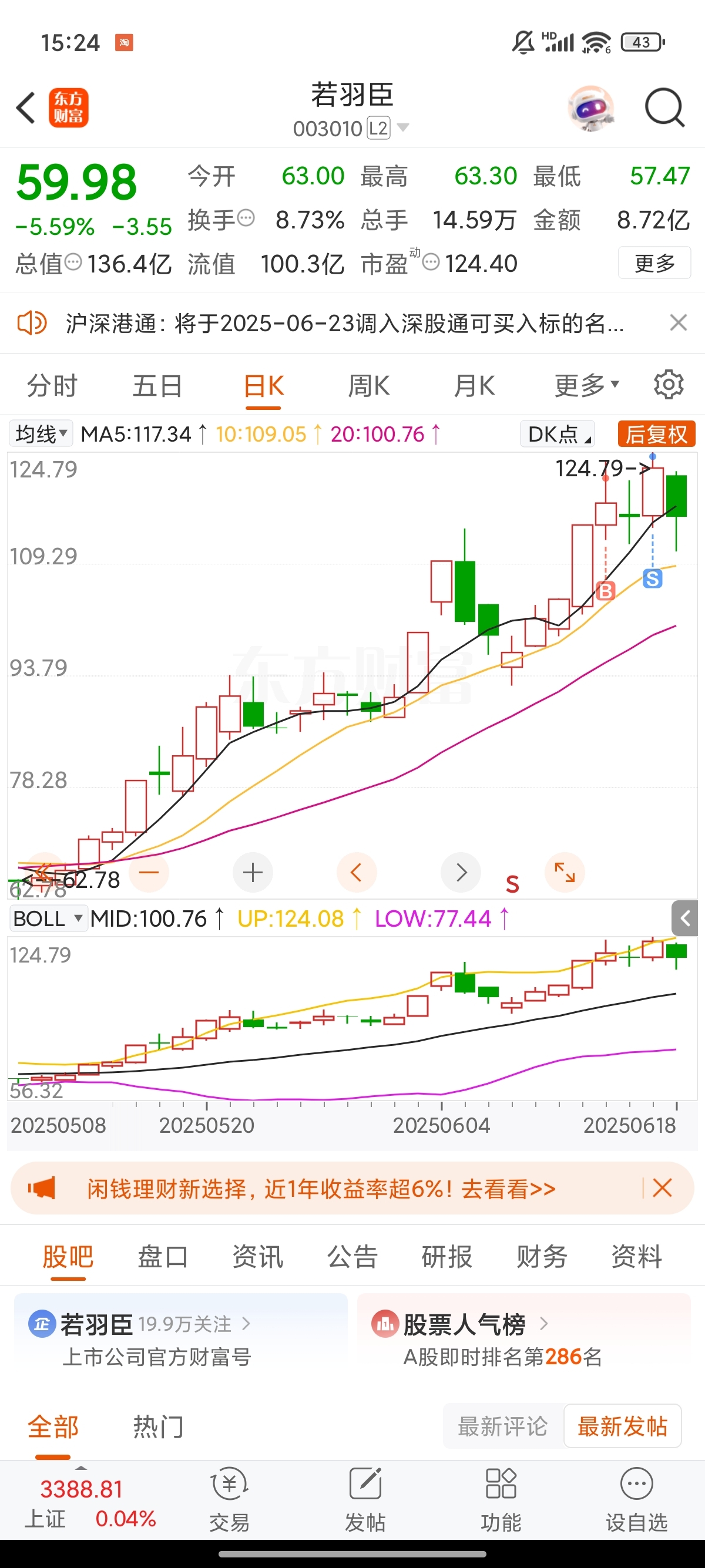This screenshot has height=1568, width=705.
Task: Expand the 更多 chart period dropdown
Action: [x=587, y=385]
